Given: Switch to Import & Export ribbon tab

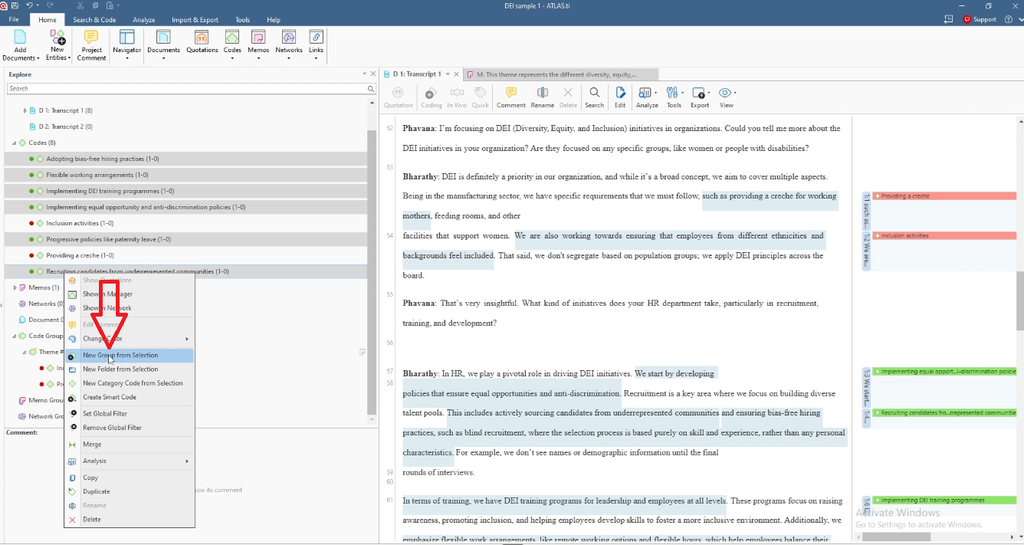Looking at the screenshot, I should coord(195,20).
